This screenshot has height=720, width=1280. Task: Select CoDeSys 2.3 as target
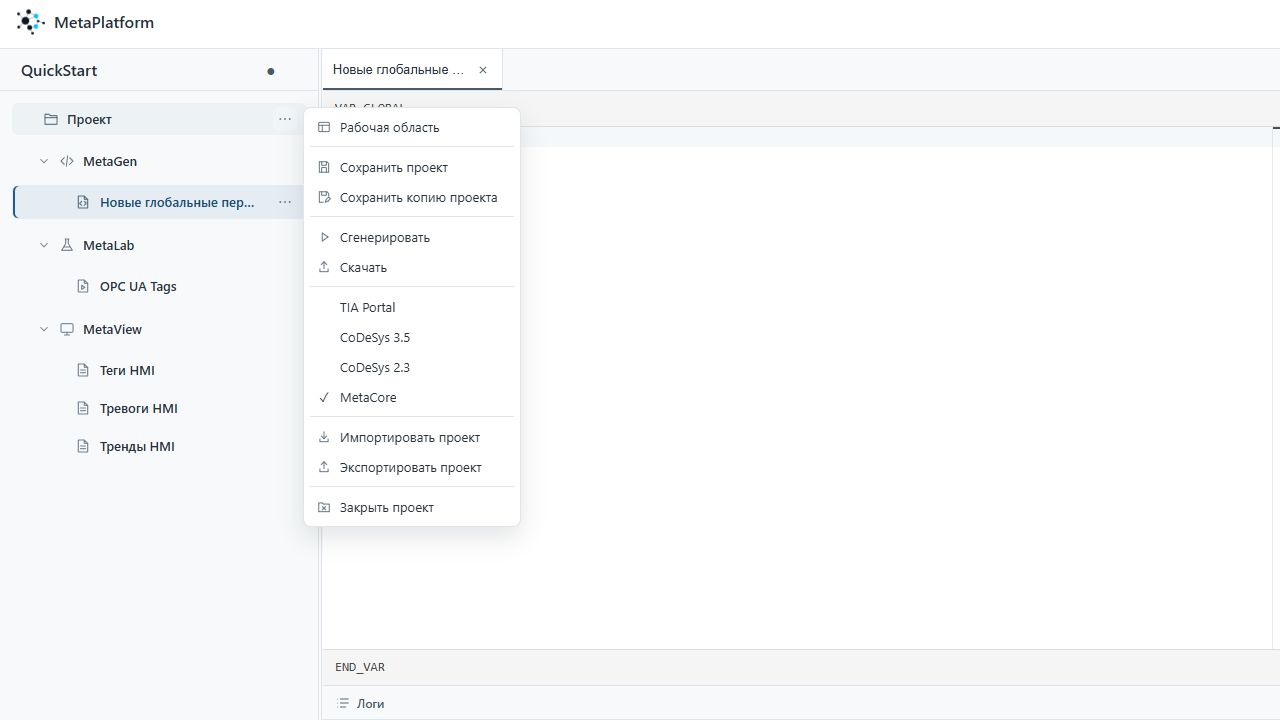(412, 367)
